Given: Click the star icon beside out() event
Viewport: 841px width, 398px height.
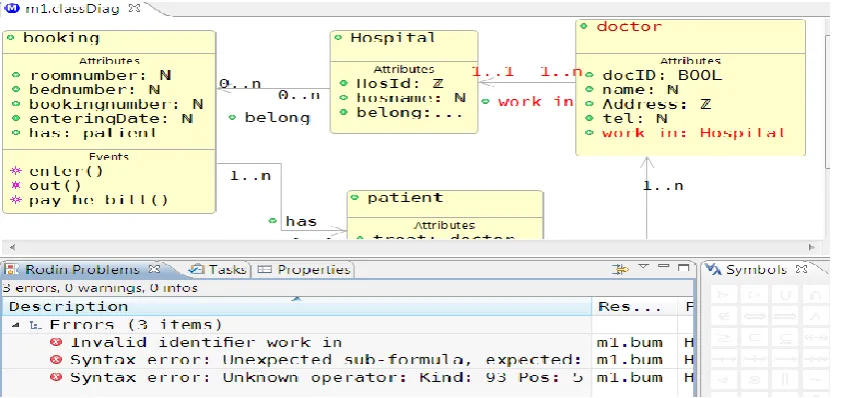Looking at the screenshot, I should pyautogui.click(x=16, y=186).
